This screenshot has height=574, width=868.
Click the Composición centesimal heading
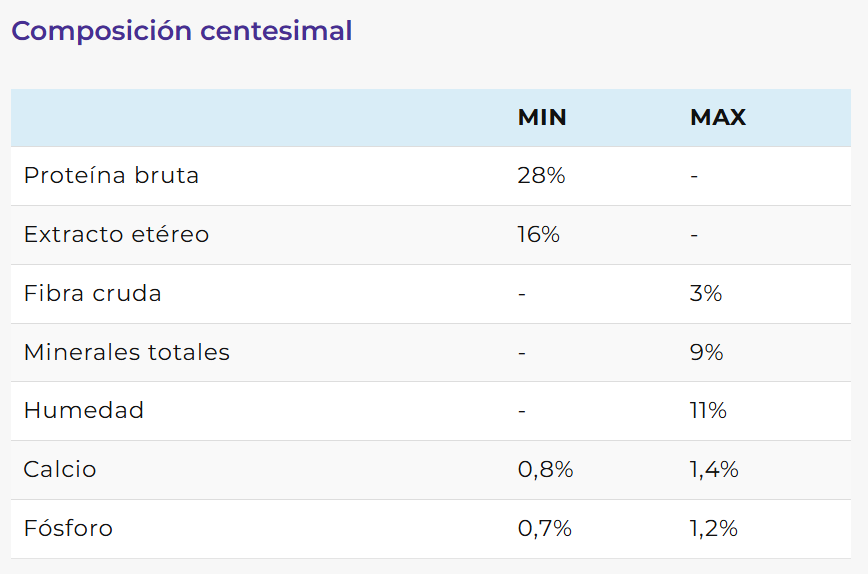181,31
